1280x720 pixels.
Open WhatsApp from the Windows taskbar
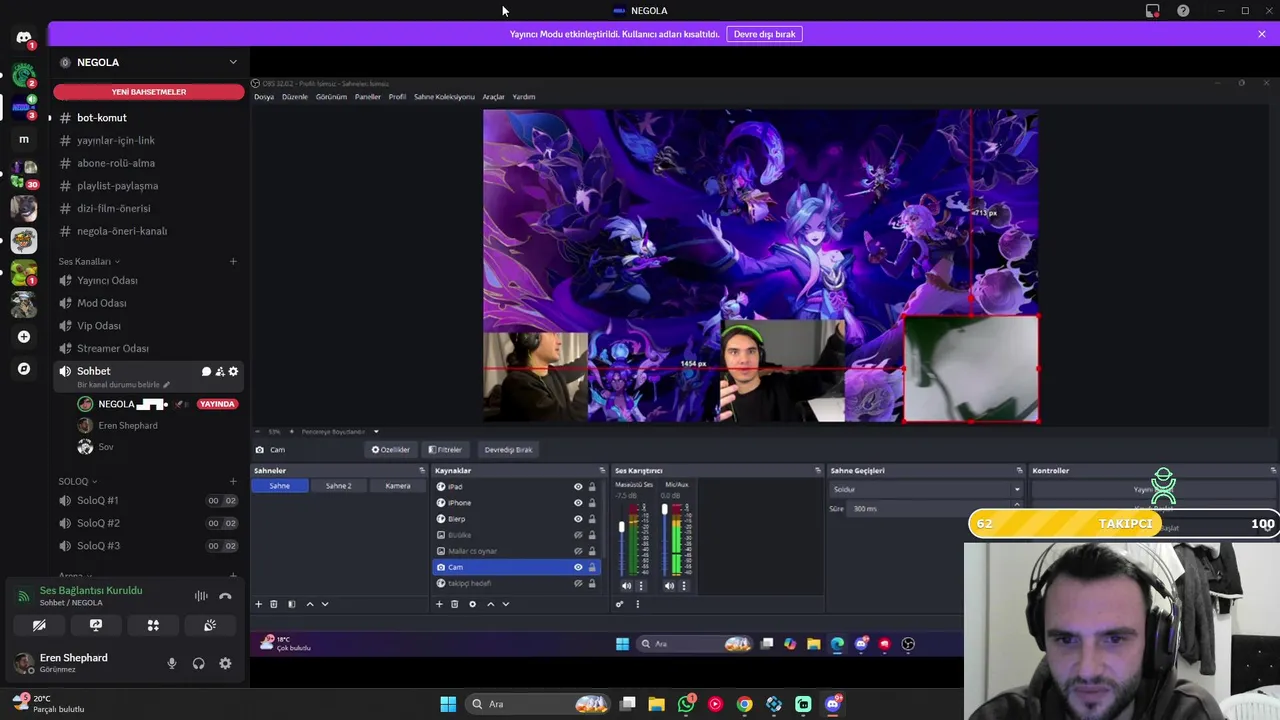pyautogui.click(x=686, y=704)
